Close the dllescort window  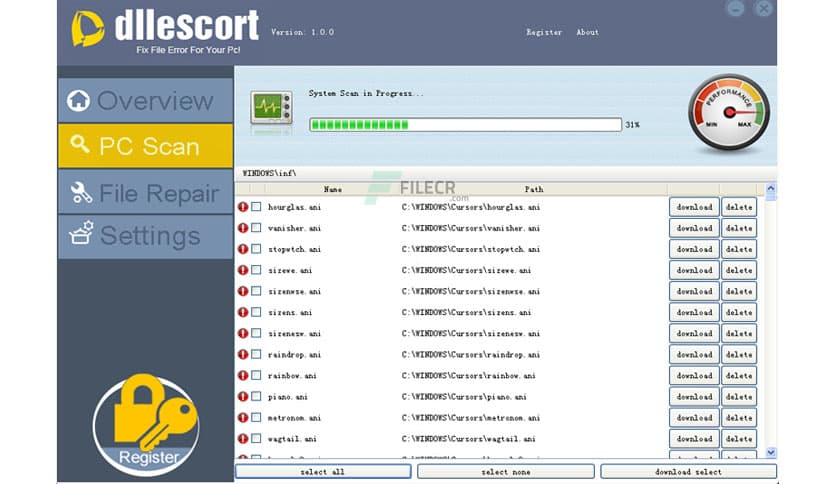click(764, 8)
